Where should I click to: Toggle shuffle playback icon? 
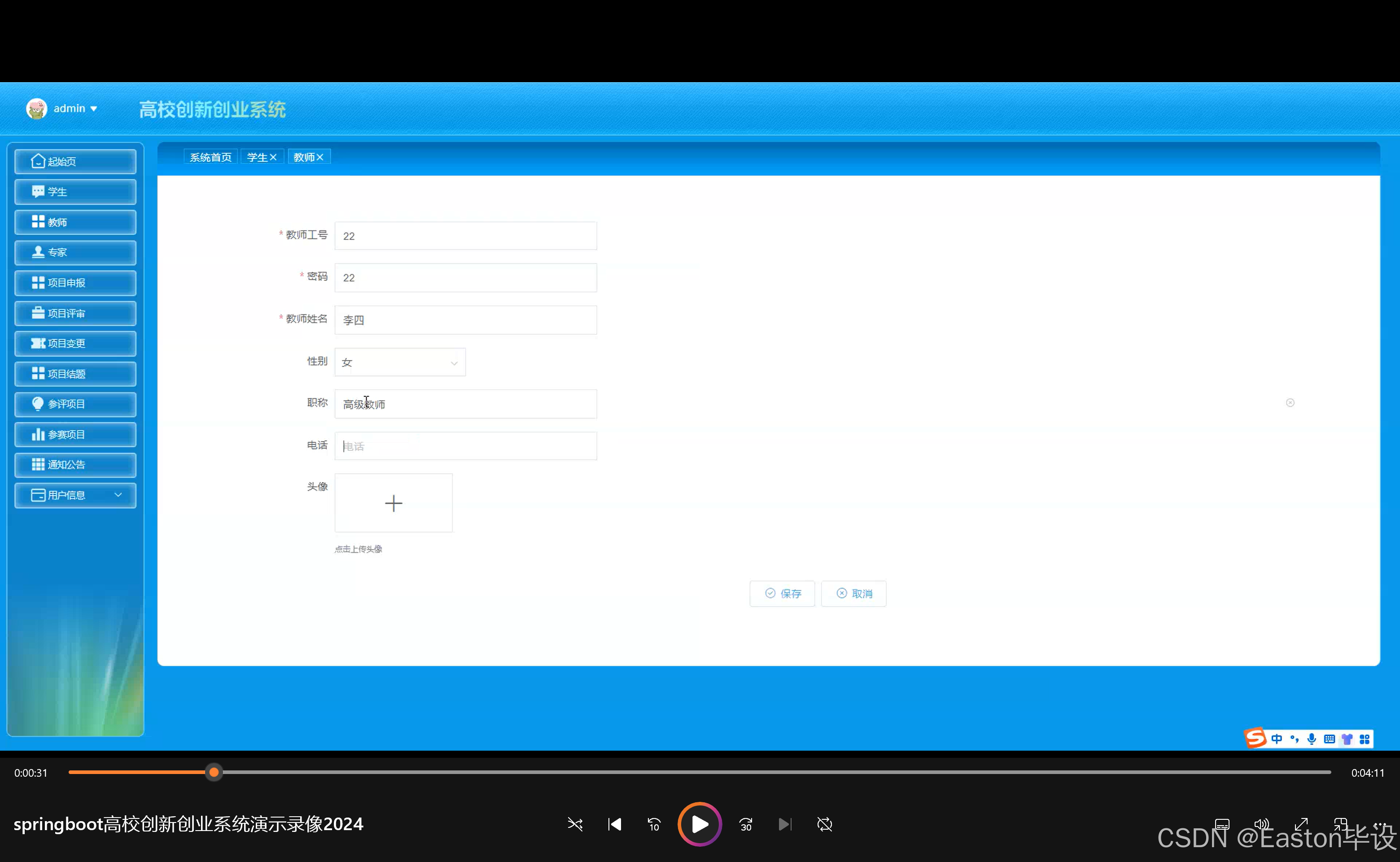point(575,824)
